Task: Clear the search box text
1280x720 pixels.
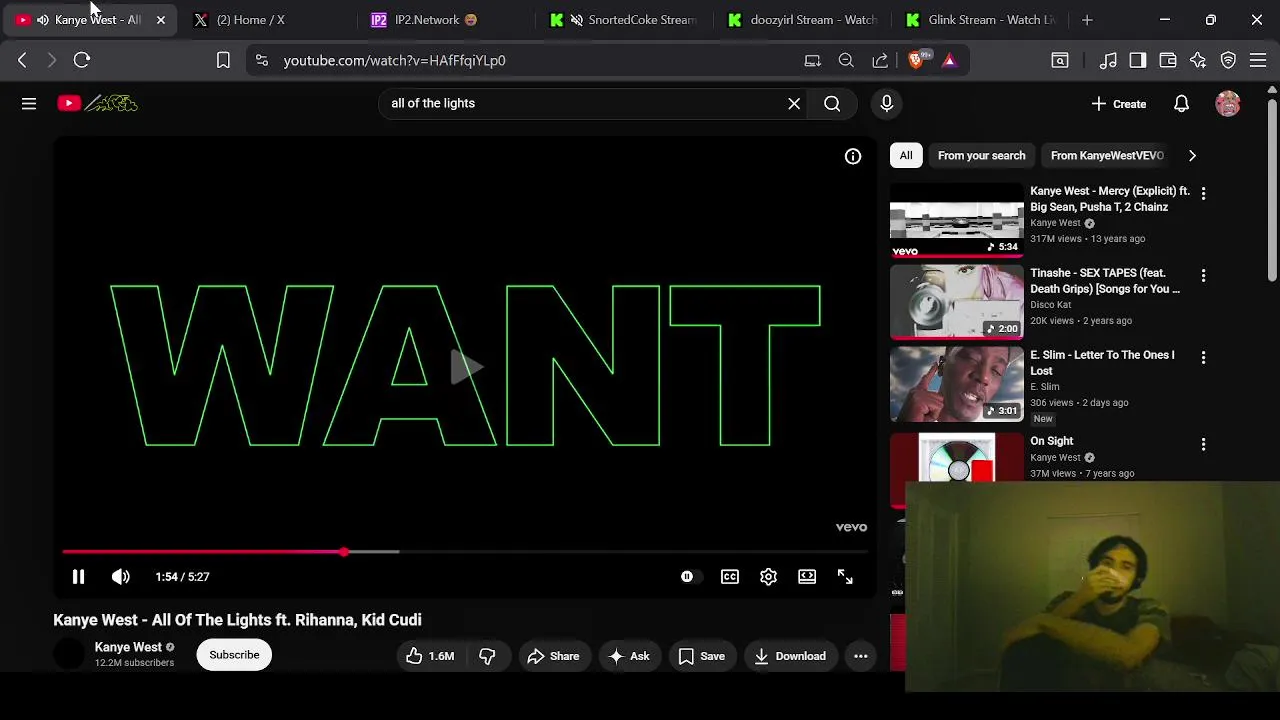Action: click(x=794, y=103)
